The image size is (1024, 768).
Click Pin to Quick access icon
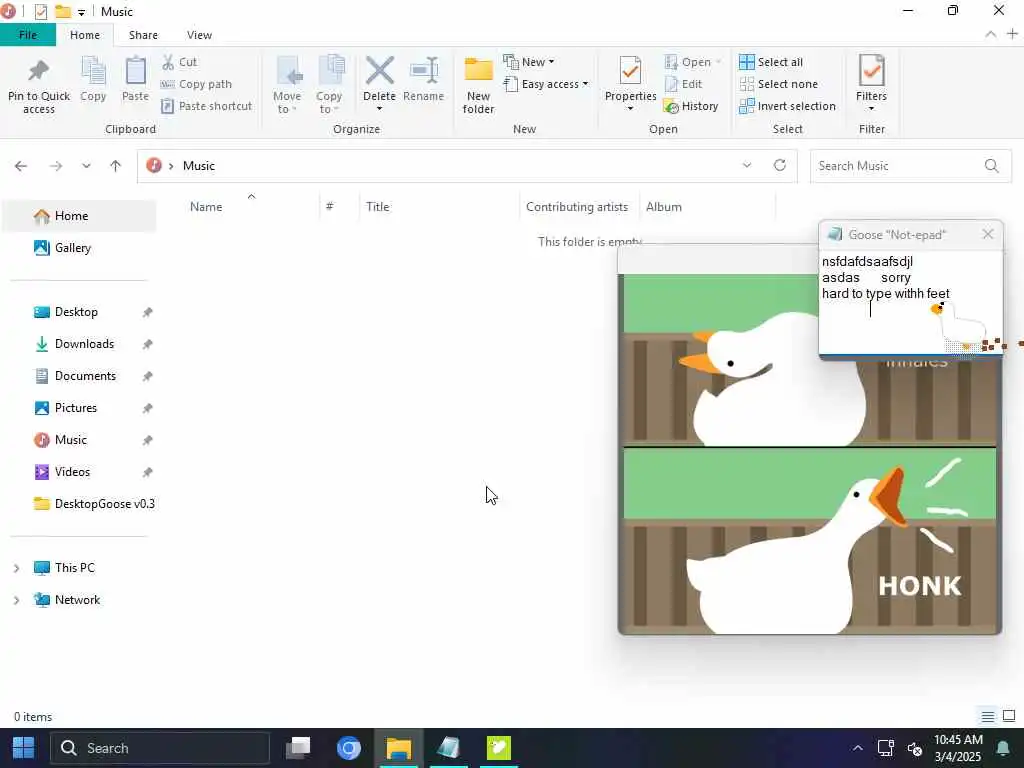(x=39, y=71)
